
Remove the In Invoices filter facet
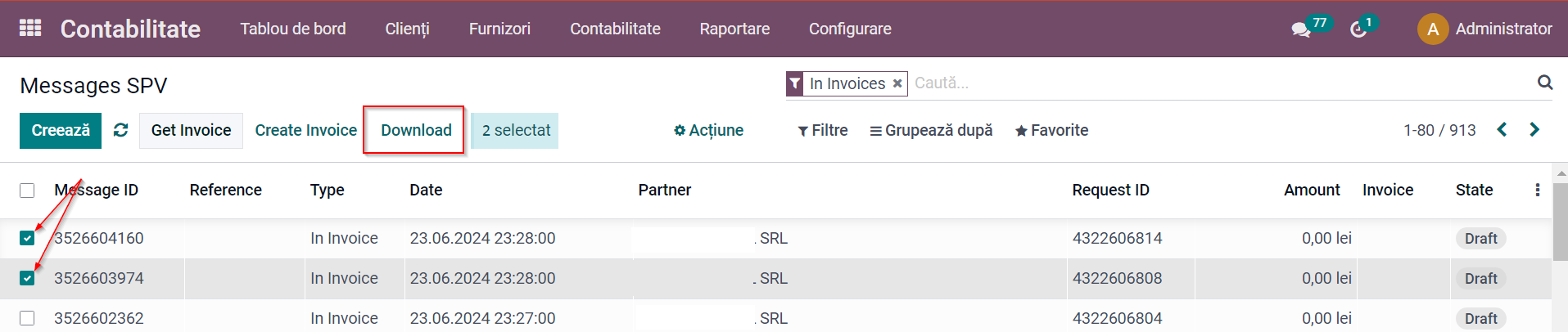pyautogui.click(x=897, y=83)
